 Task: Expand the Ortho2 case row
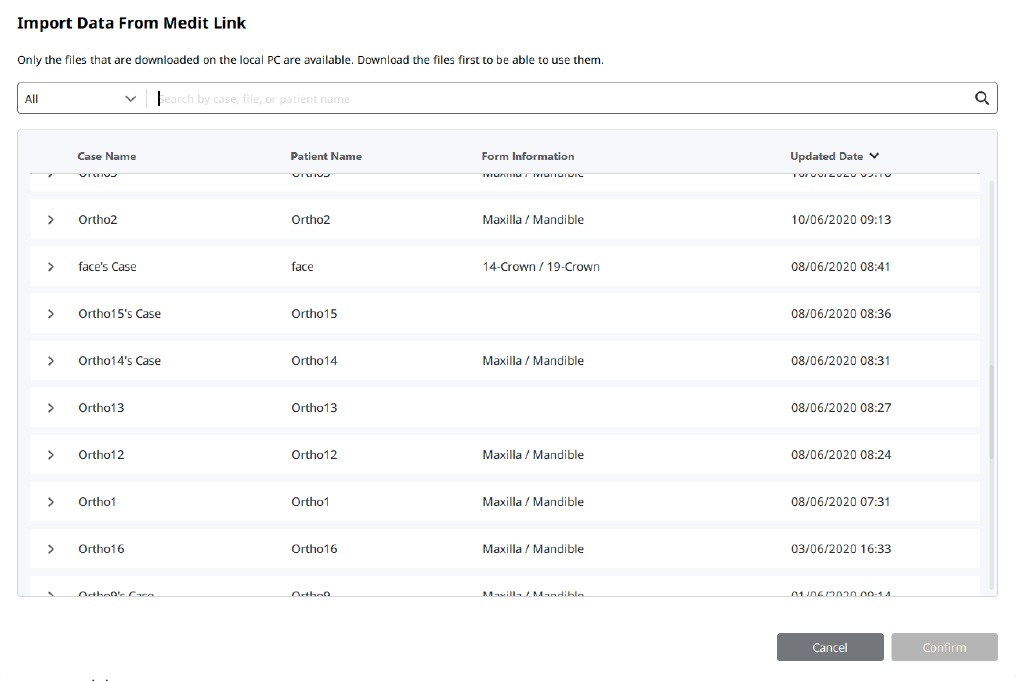click(51, 220)
